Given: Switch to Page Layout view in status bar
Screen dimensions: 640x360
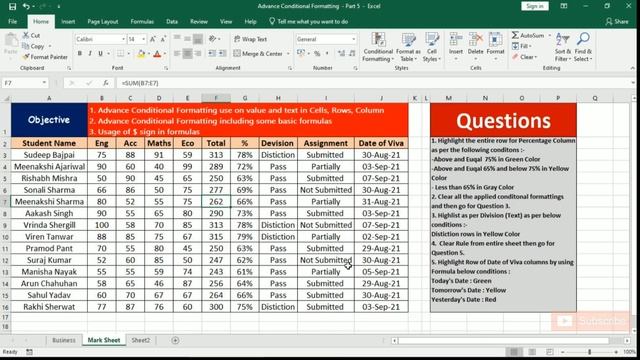Looking at the screenshot, I should tap(532, 351).
